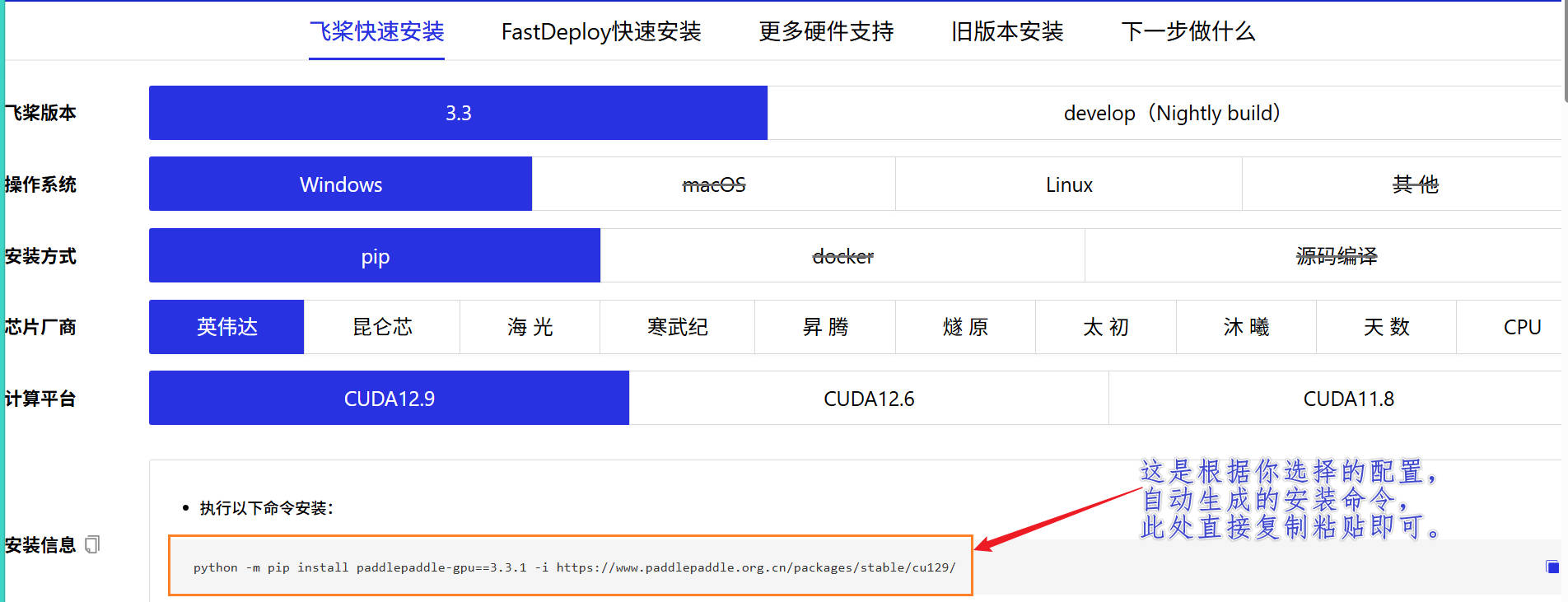Choose CUDA11.8 compute platform
Image resolution: width=1568 pixels, height=602 pixels.
[x=1335, y=399]
